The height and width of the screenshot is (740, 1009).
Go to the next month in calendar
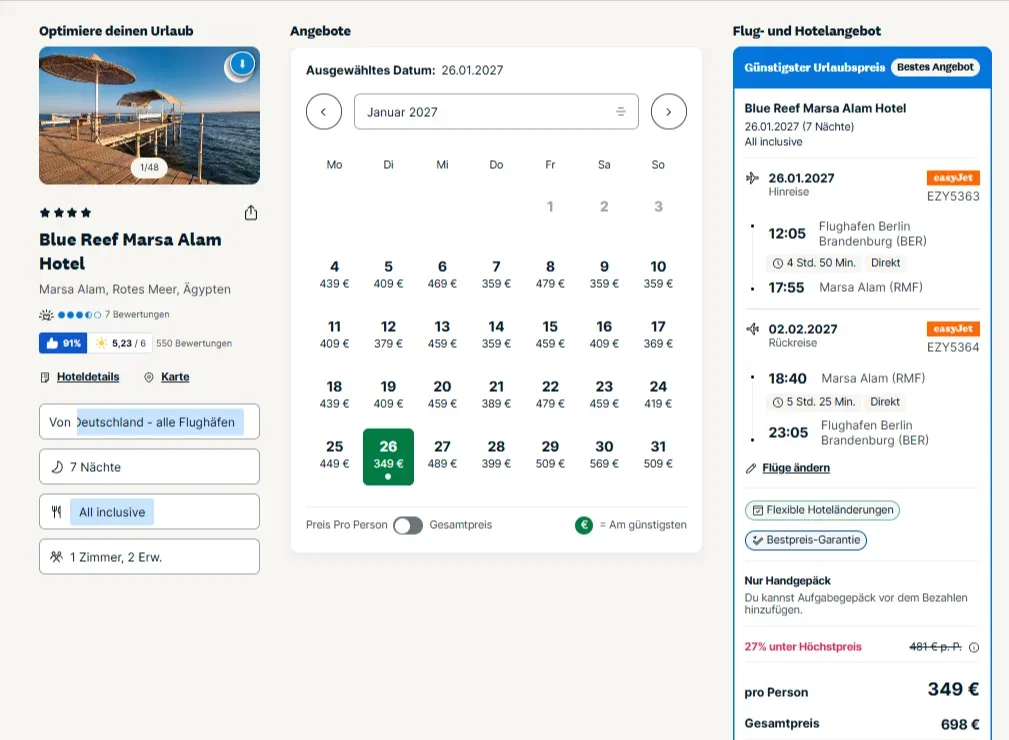click(669, 112)
